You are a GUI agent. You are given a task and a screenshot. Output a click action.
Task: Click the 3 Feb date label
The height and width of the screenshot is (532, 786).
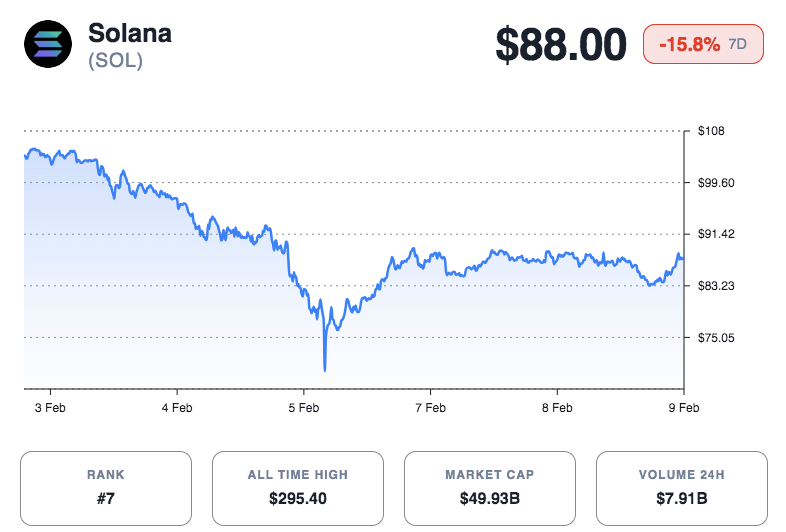click(50, 408)
